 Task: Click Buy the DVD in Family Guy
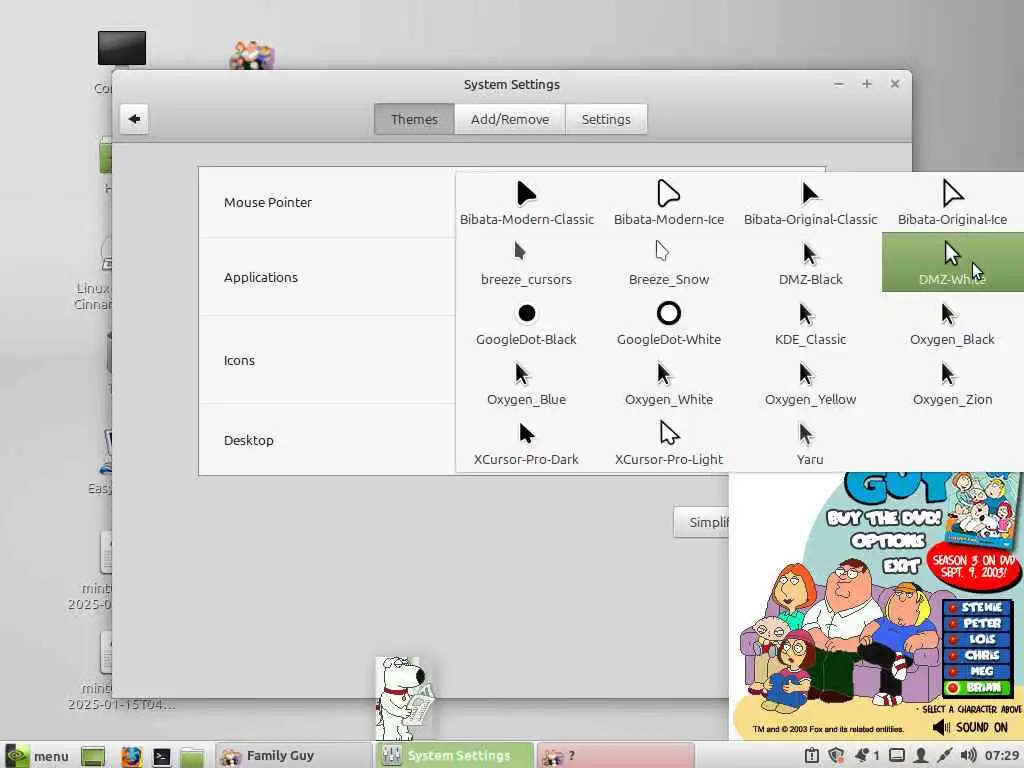(x=883, y=518)
